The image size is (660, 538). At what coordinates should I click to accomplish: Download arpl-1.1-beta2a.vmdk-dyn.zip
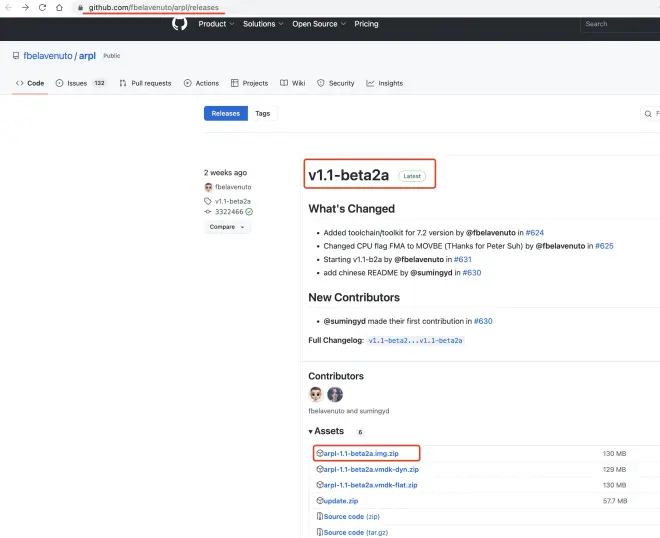coord(371,469)
